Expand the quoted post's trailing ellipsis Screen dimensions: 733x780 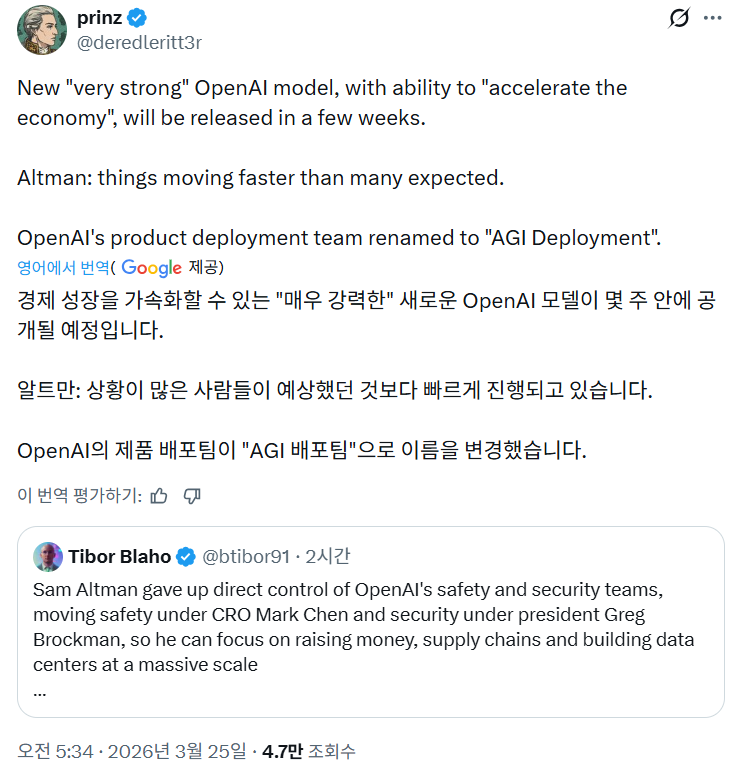coord(40,691)
